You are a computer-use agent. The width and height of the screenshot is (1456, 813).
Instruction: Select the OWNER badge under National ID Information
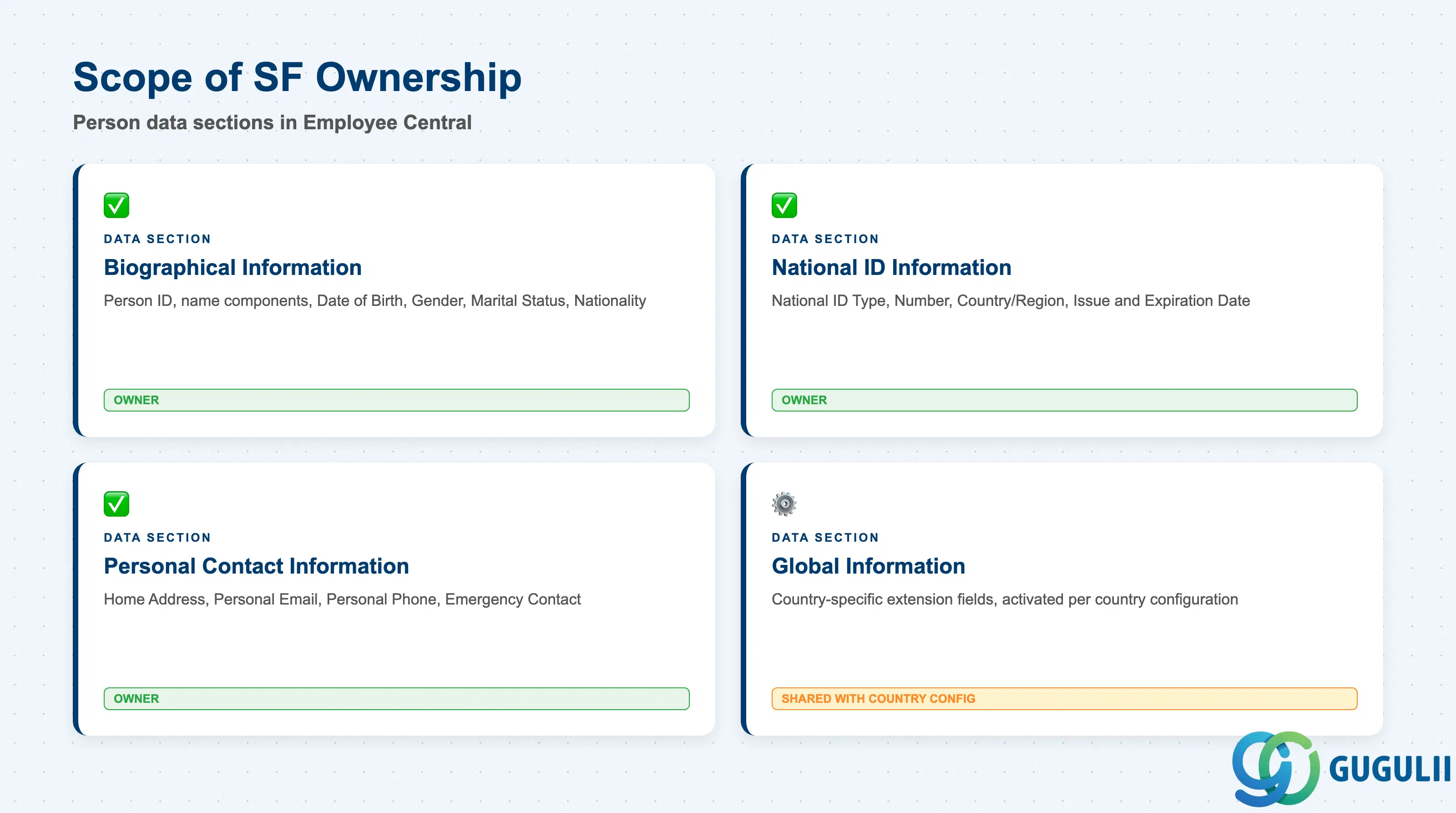[x=1064, y=400]
